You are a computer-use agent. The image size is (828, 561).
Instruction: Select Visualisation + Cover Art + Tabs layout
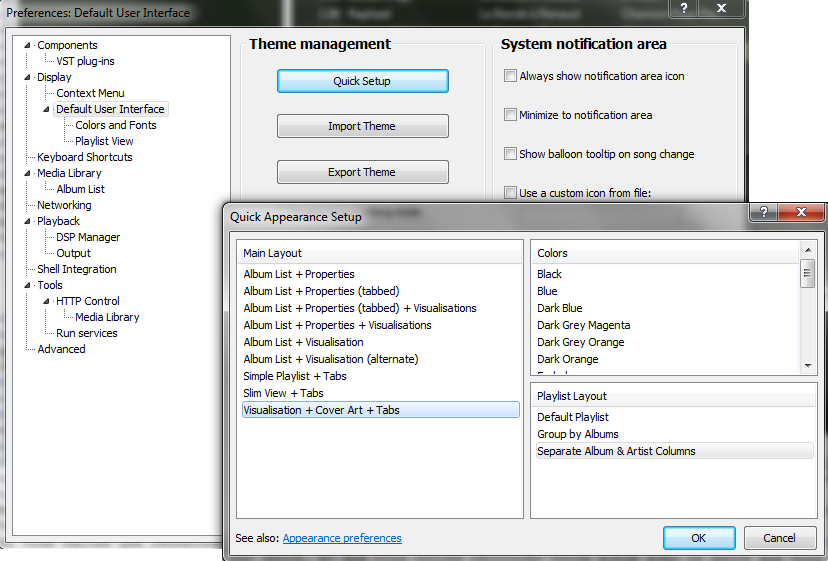(380, 410)
